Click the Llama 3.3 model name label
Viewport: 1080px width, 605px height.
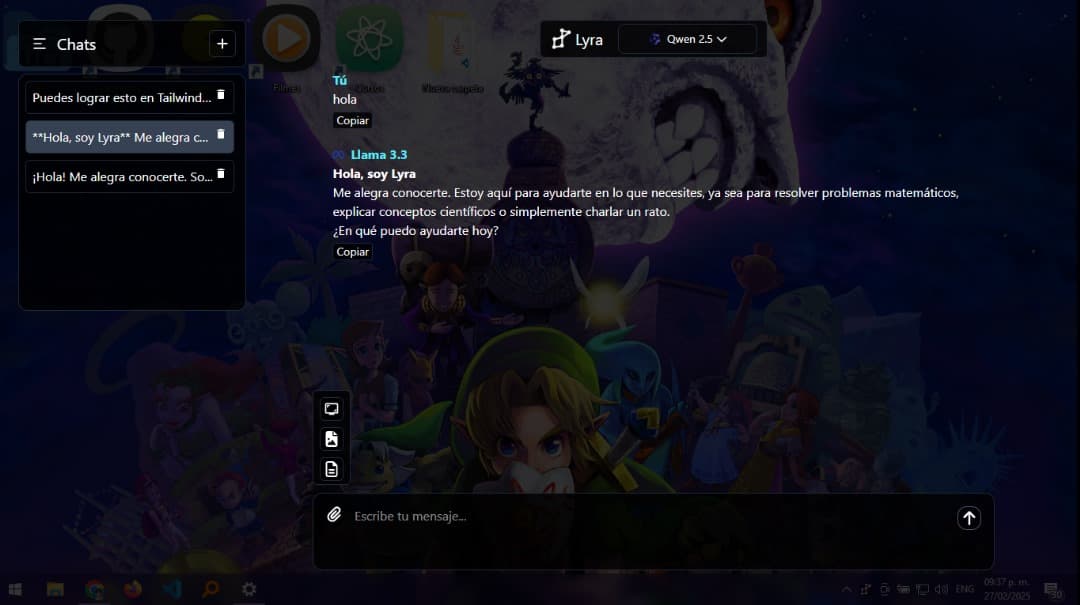(x=379, y=154)
